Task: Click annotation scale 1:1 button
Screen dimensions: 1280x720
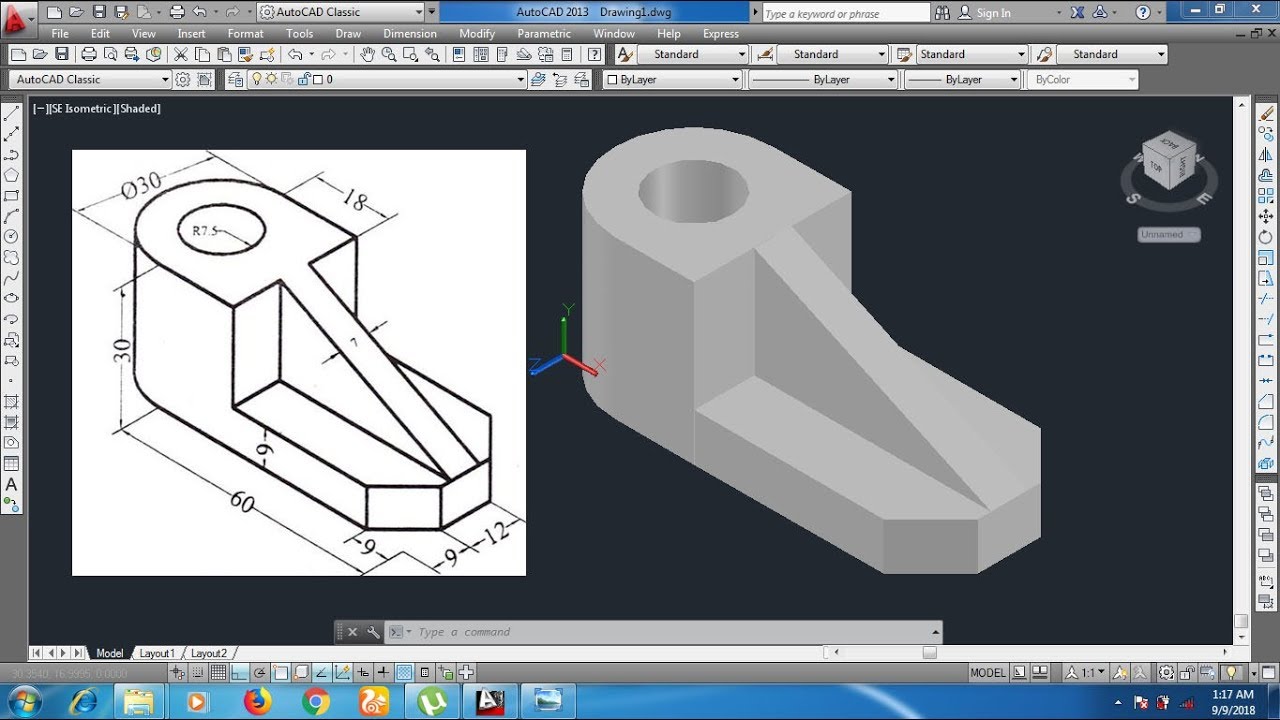Action: click(x=1085, y=673)
